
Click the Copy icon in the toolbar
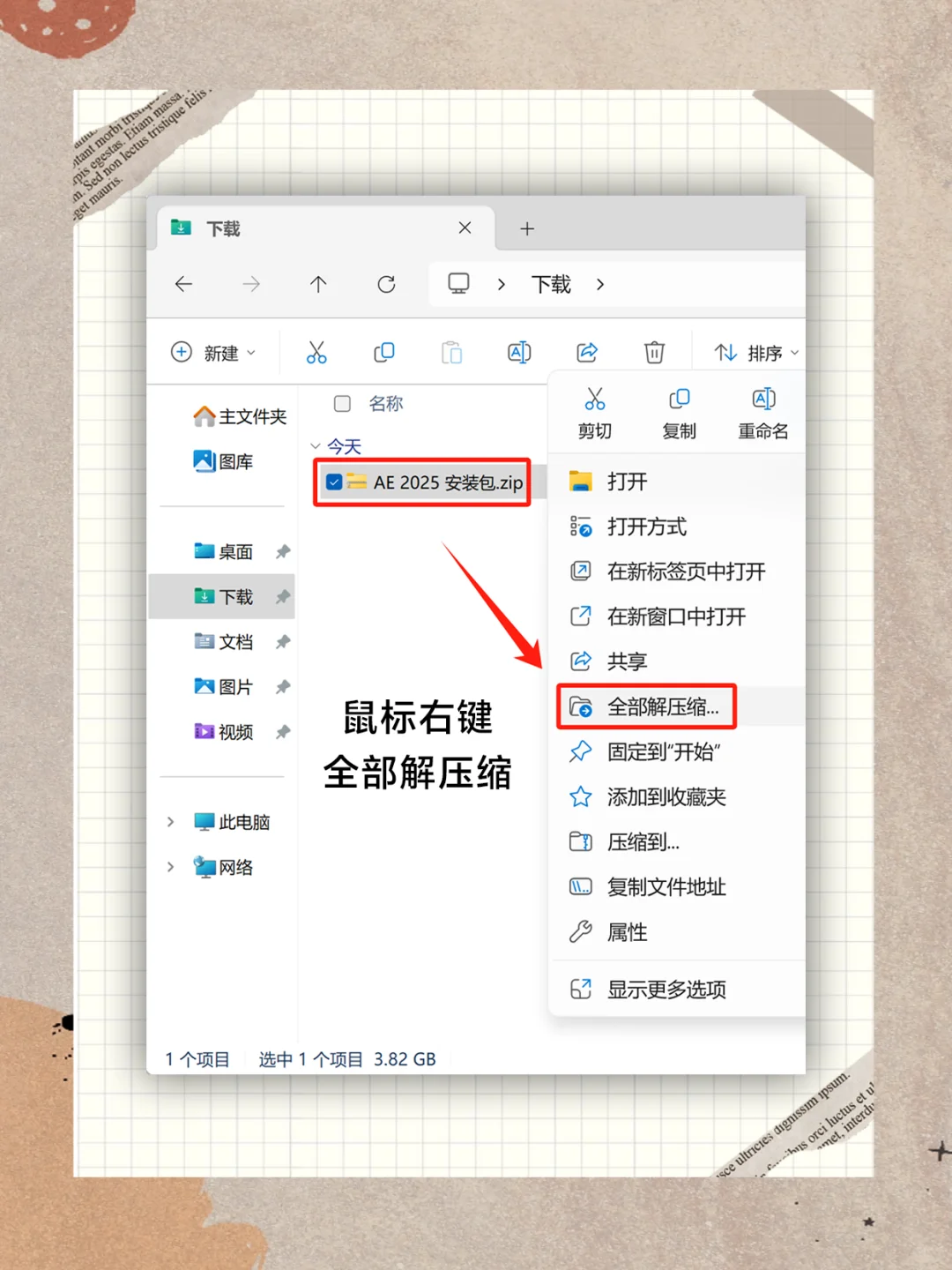tap(384, 352)
